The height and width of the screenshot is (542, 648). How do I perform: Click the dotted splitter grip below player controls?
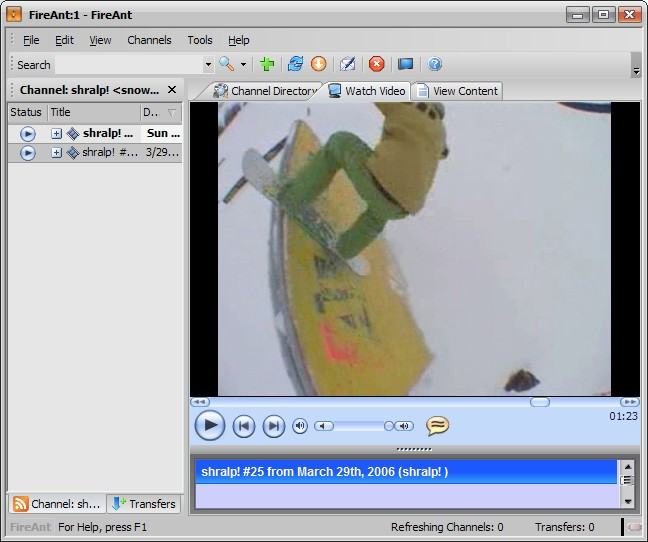tap(414, 449)
